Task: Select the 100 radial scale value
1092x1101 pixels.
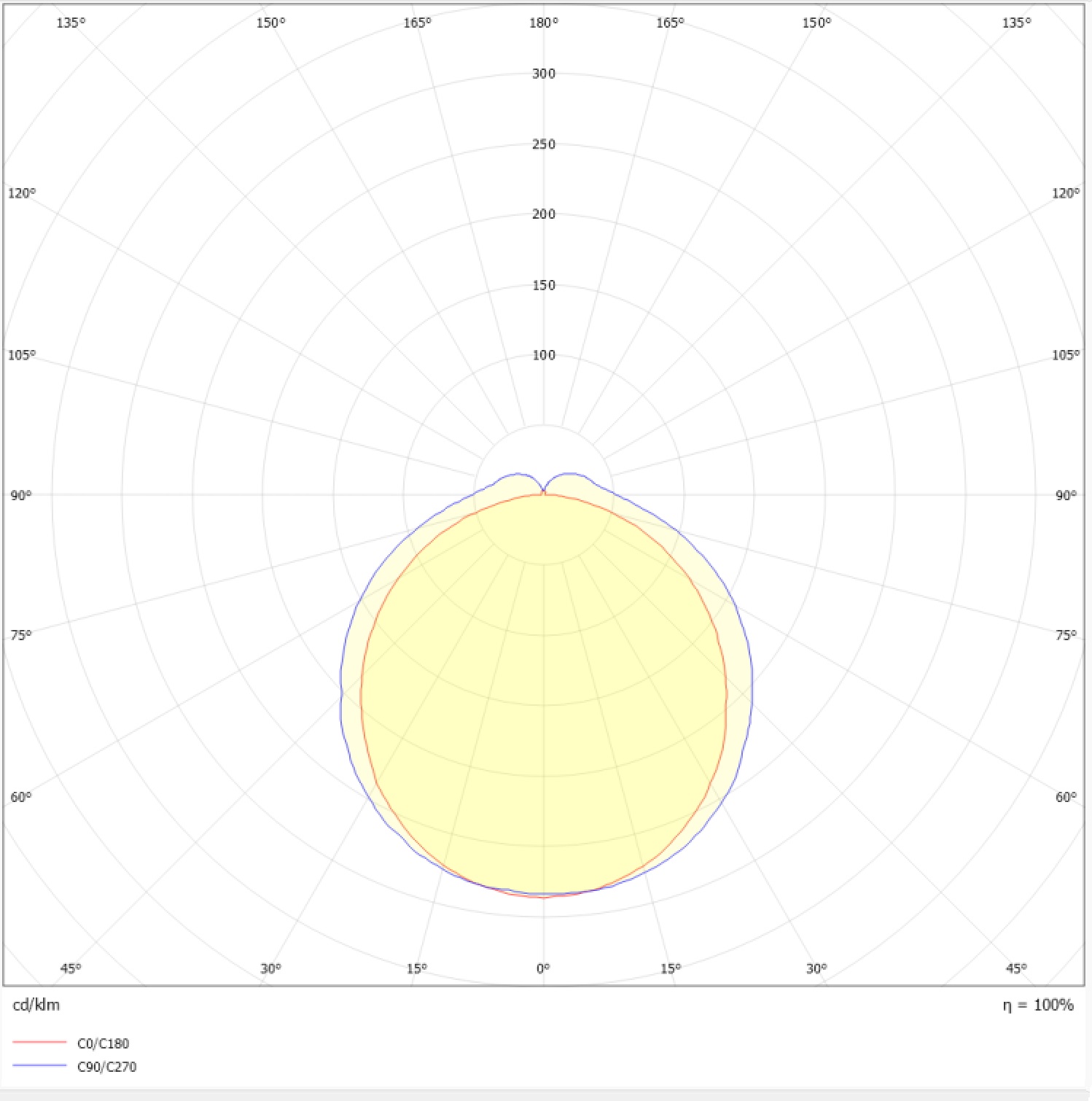Action: [x=544, y=355]
